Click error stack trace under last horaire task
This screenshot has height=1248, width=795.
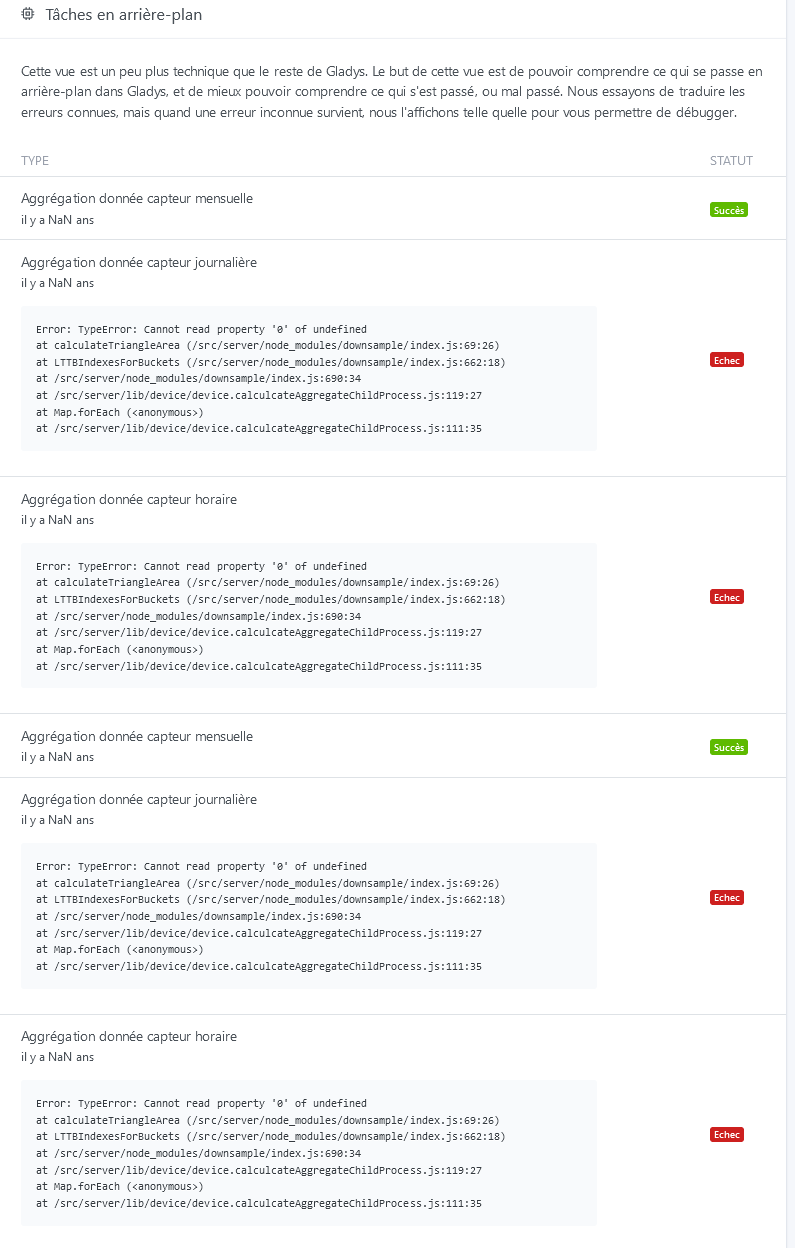309,1153
